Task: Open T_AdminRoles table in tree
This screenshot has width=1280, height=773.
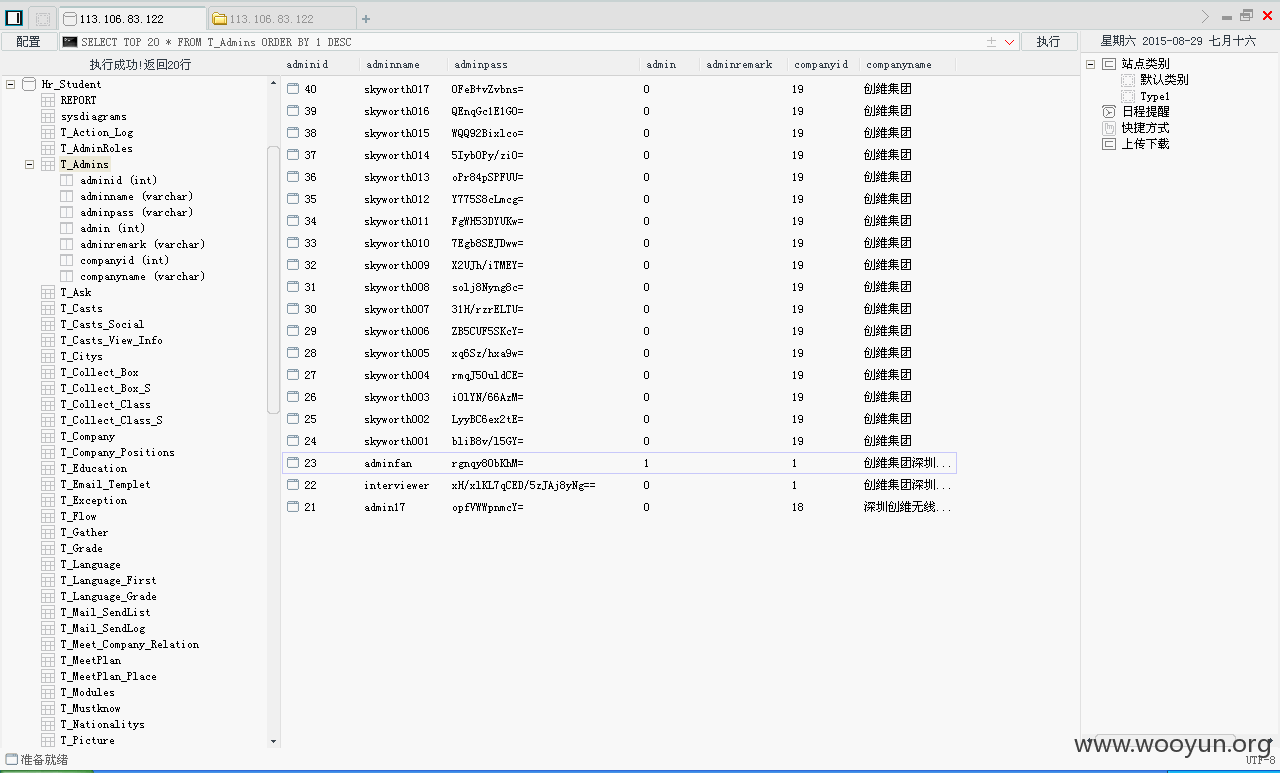Action: [96, 148]
